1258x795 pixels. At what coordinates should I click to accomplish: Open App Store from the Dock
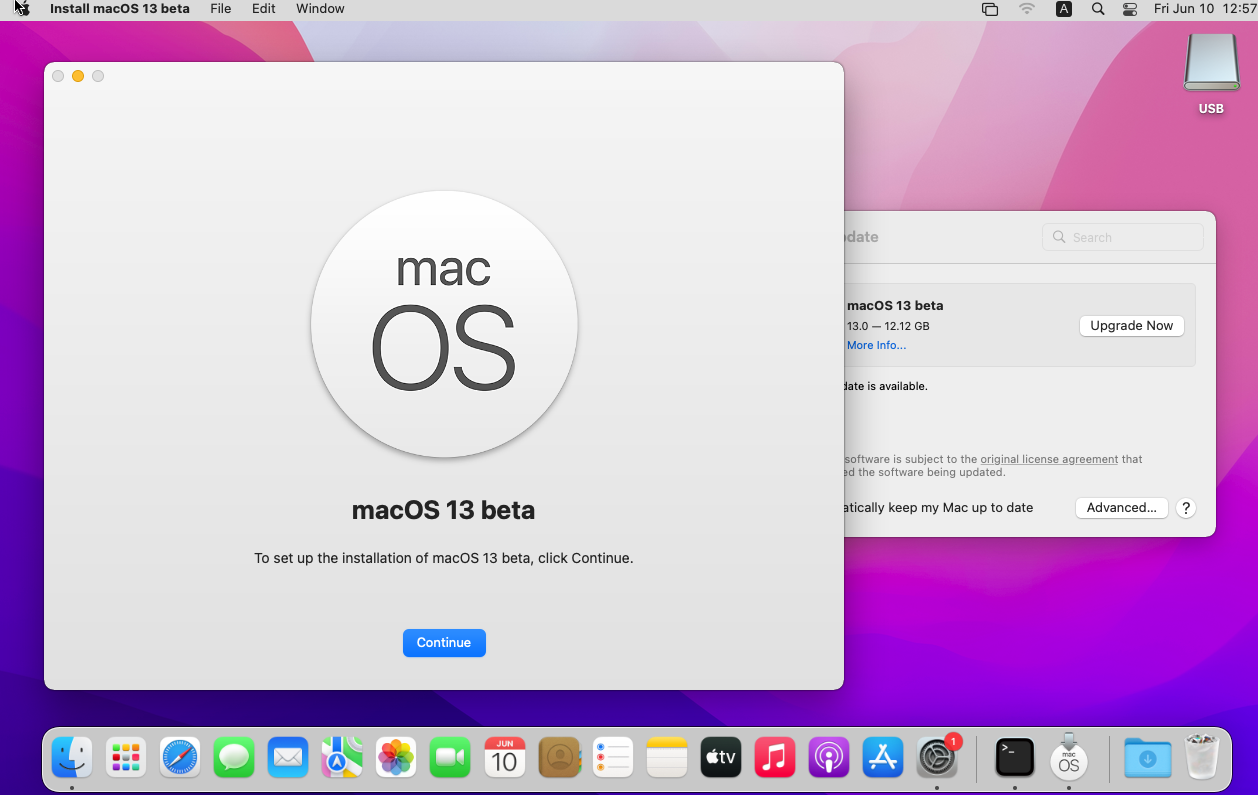[x=883, y=758]
